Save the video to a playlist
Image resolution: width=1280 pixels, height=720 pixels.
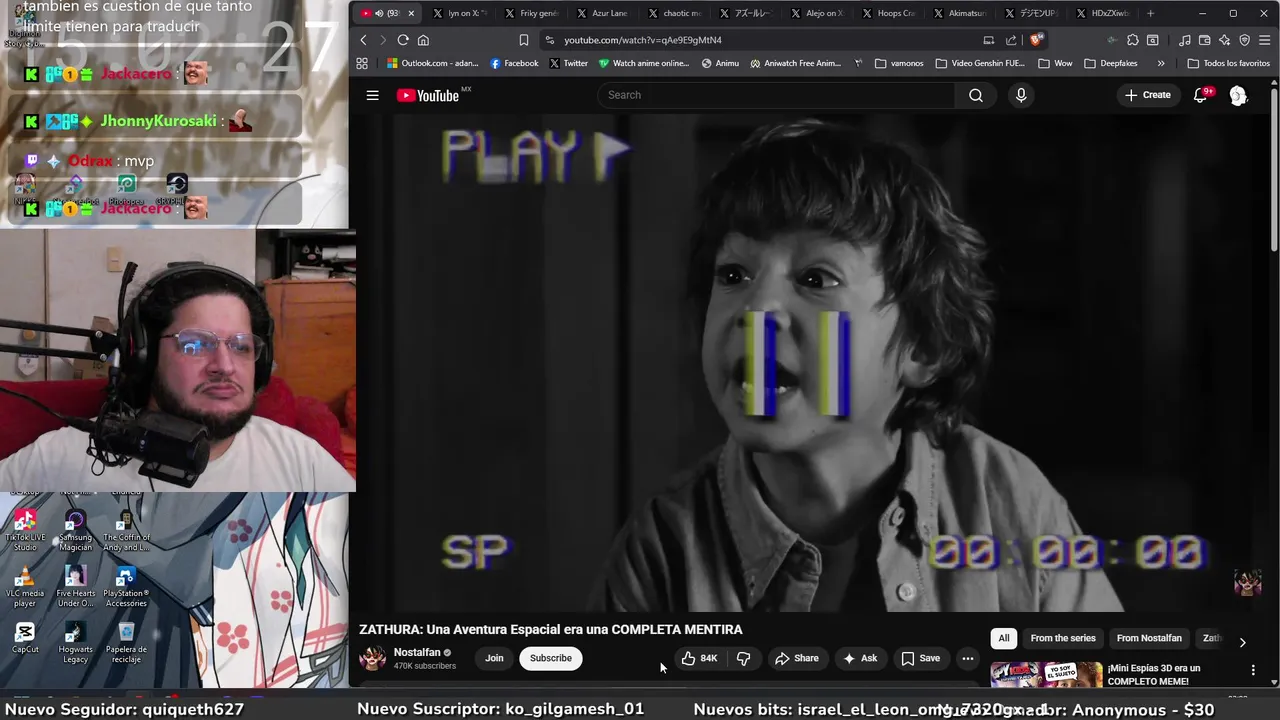coord(920,658)
